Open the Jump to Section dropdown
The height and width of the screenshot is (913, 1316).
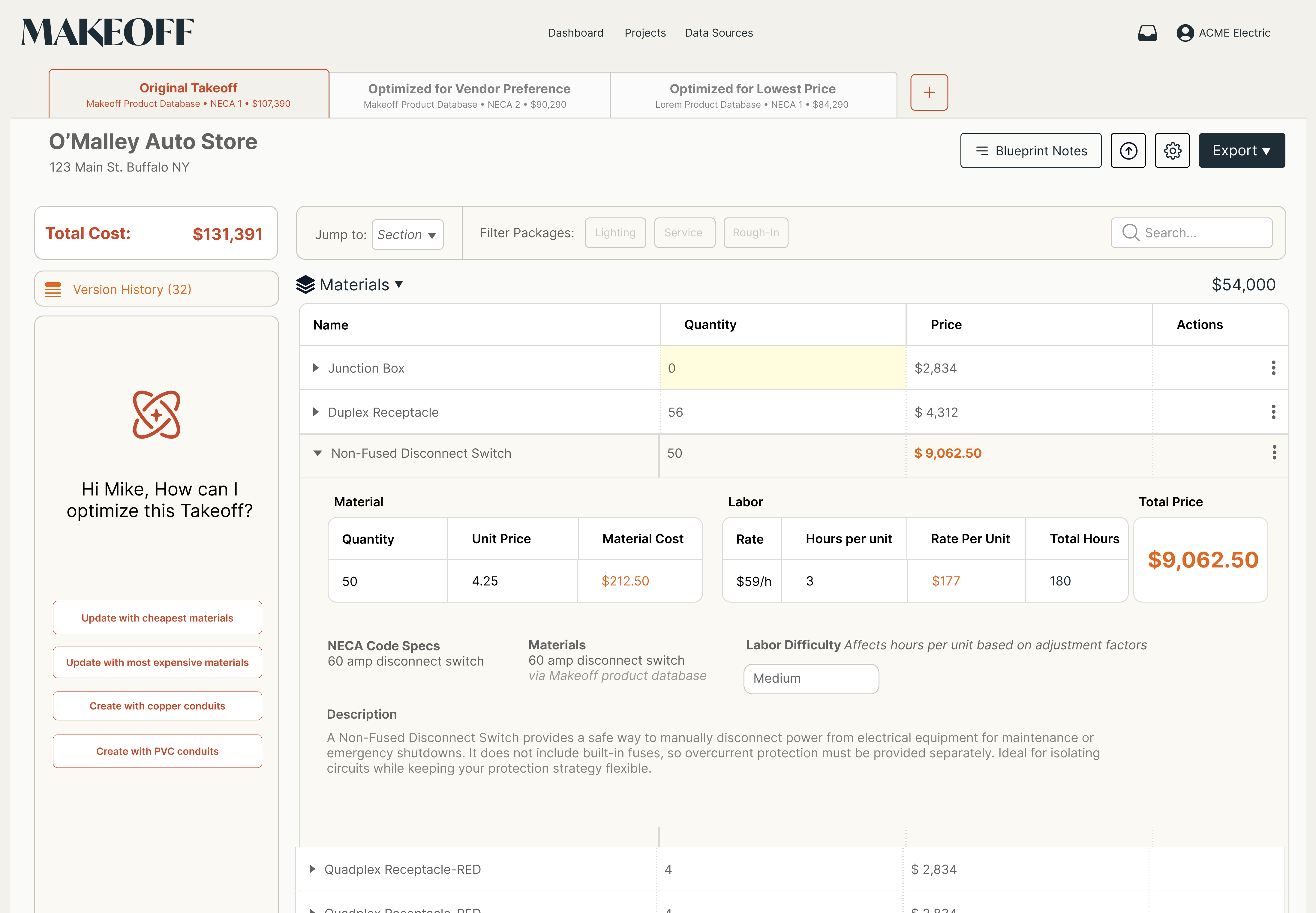point(407,235)
